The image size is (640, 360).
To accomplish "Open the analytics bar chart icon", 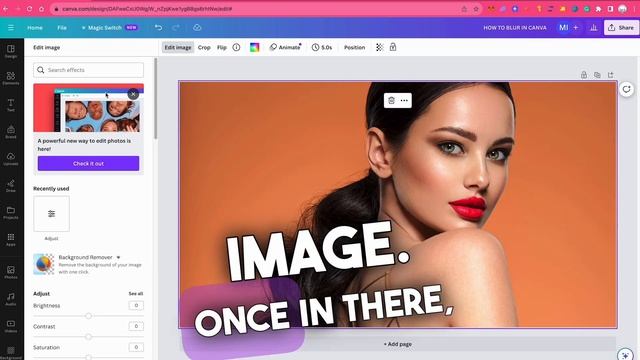I will point(593,27).
